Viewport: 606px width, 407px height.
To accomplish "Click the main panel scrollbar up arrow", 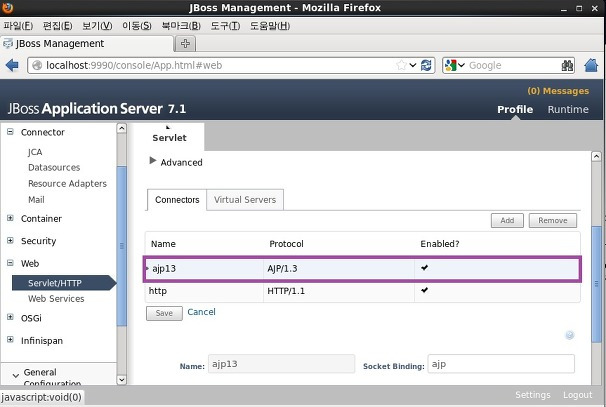I will click(x=596, y=157).
